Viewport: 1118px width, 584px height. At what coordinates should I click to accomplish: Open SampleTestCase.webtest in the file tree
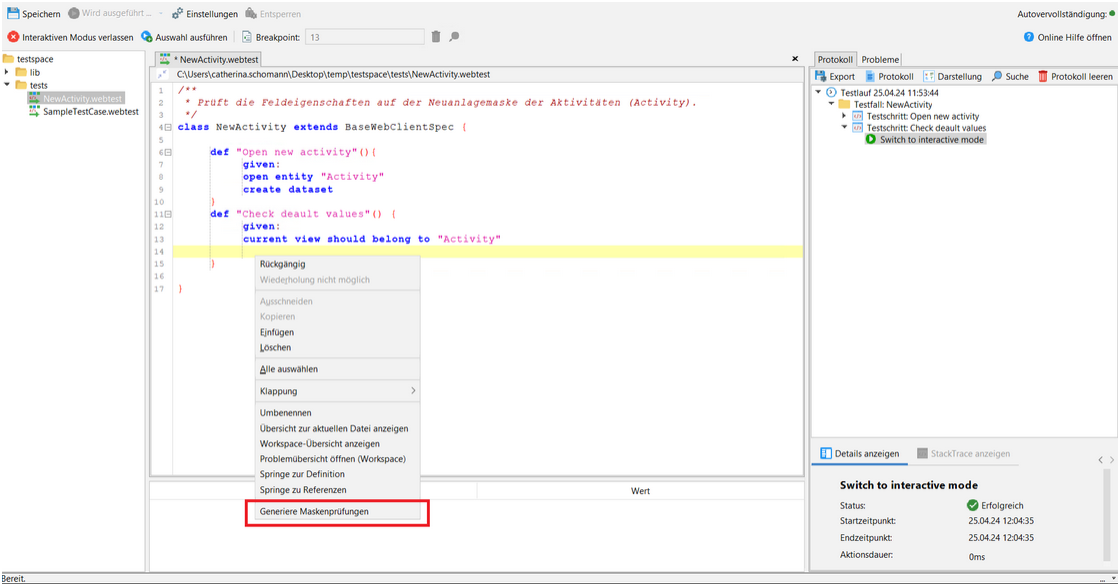(90, 112)
